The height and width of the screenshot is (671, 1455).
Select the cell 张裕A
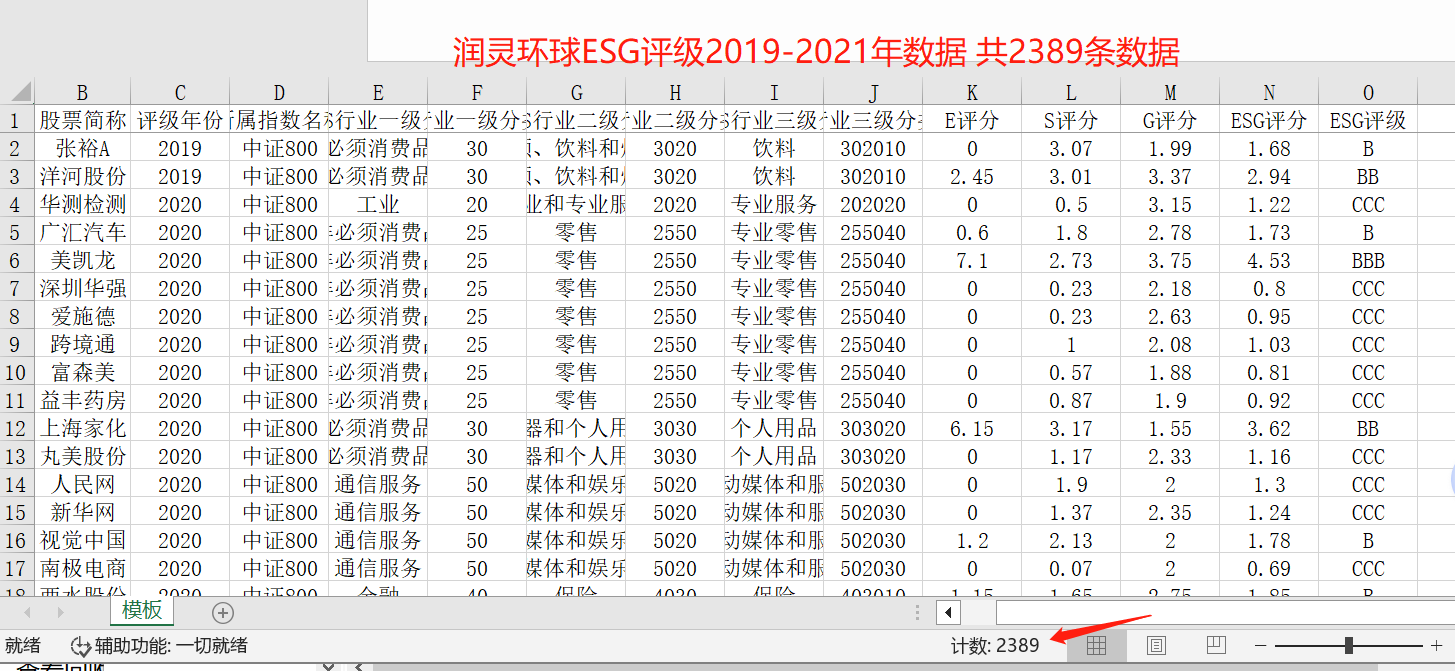coord(83,149)
